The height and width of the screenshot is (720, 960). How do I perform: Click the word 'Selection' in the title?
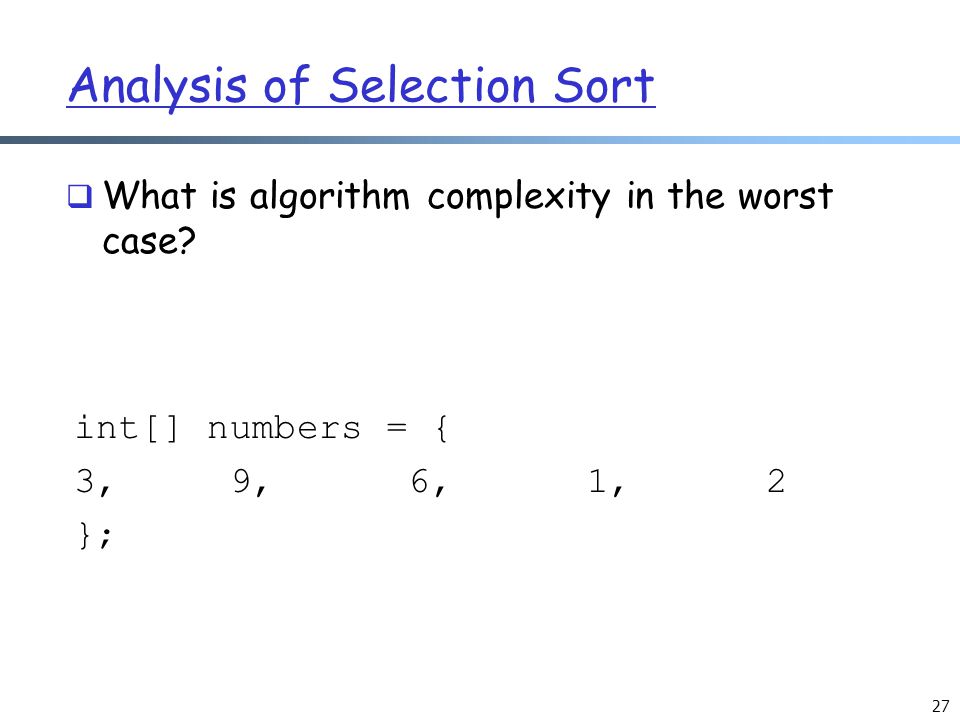(432, 85)
